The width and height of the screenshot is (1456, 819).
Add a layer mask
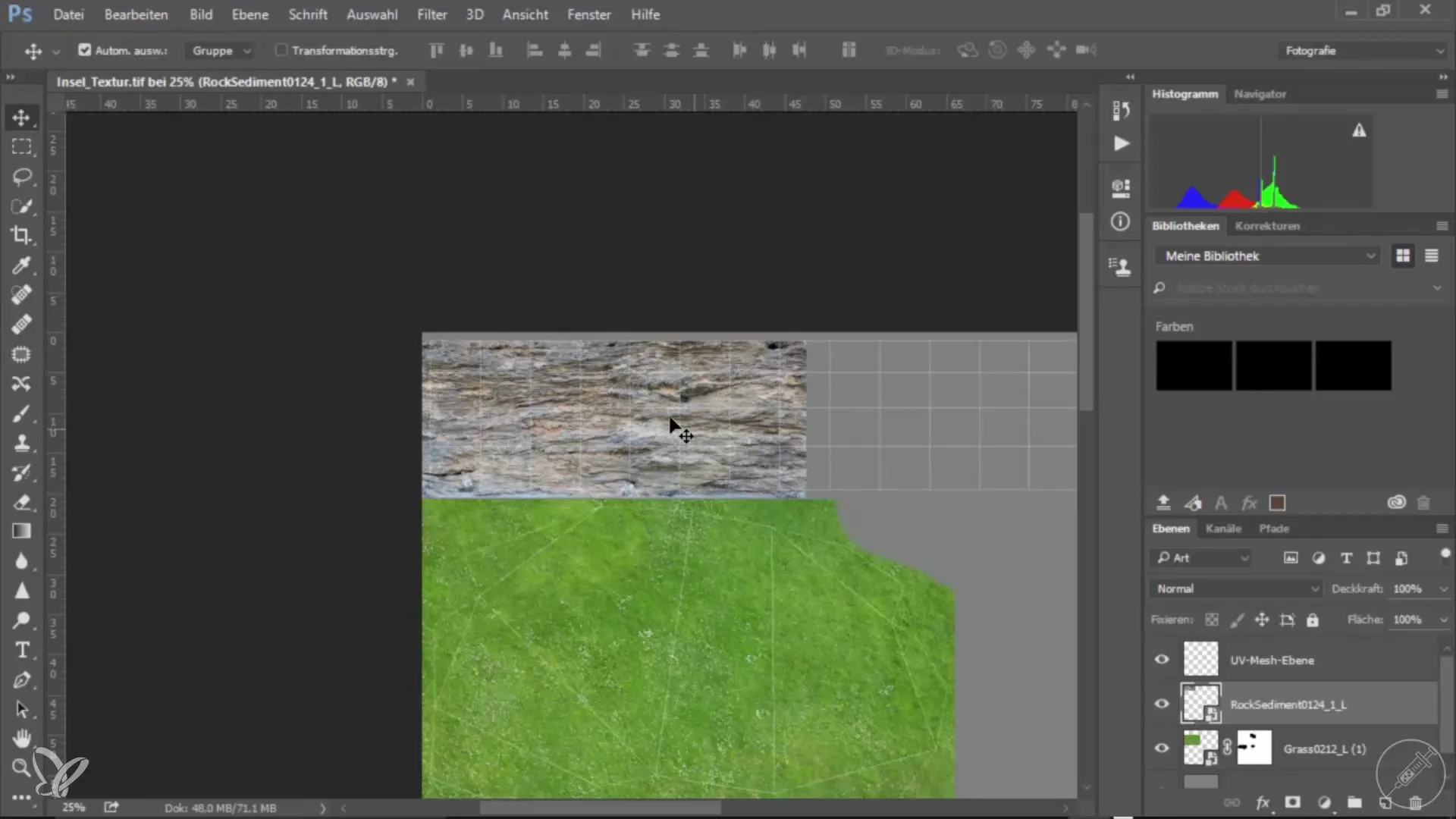click(1293, 803)
